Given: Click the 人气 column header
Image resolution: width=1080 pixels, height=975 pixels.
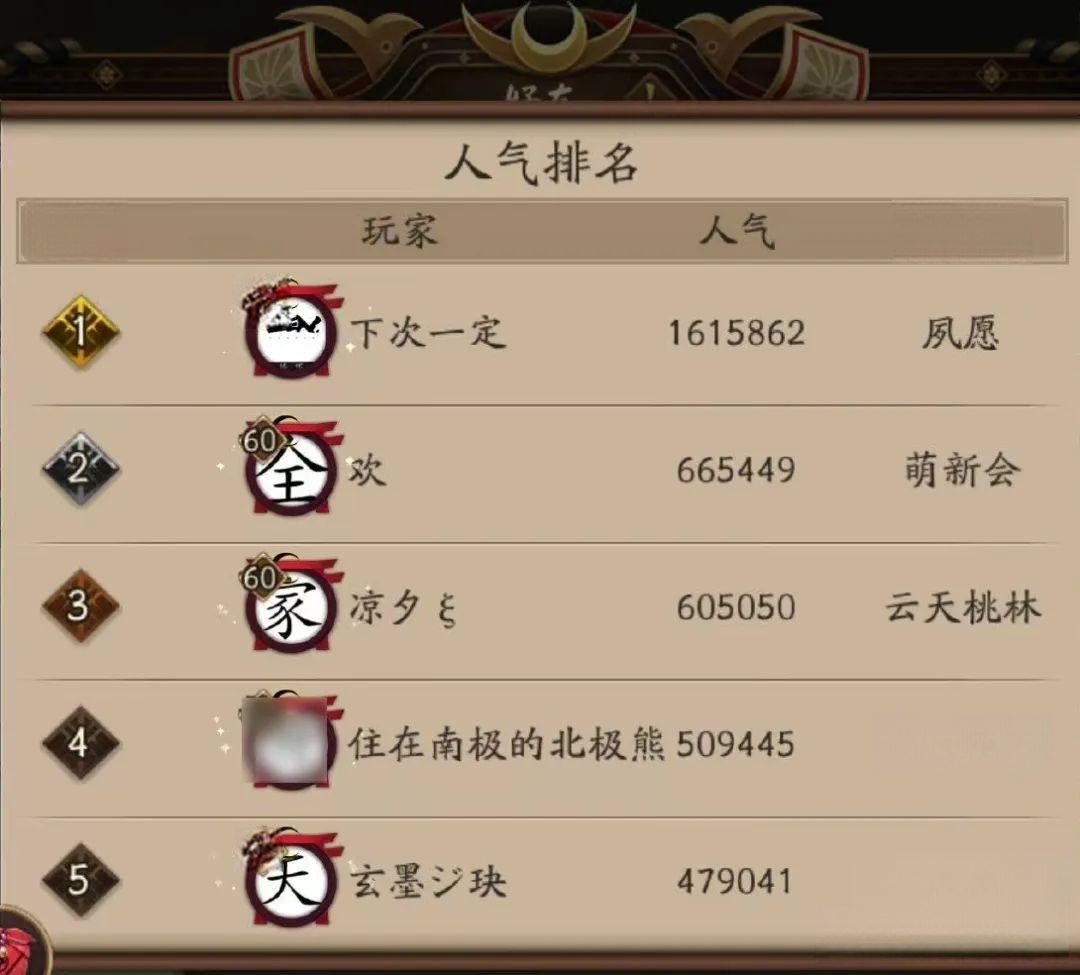Looking at the screenshot, I should (x=737, y=230).
